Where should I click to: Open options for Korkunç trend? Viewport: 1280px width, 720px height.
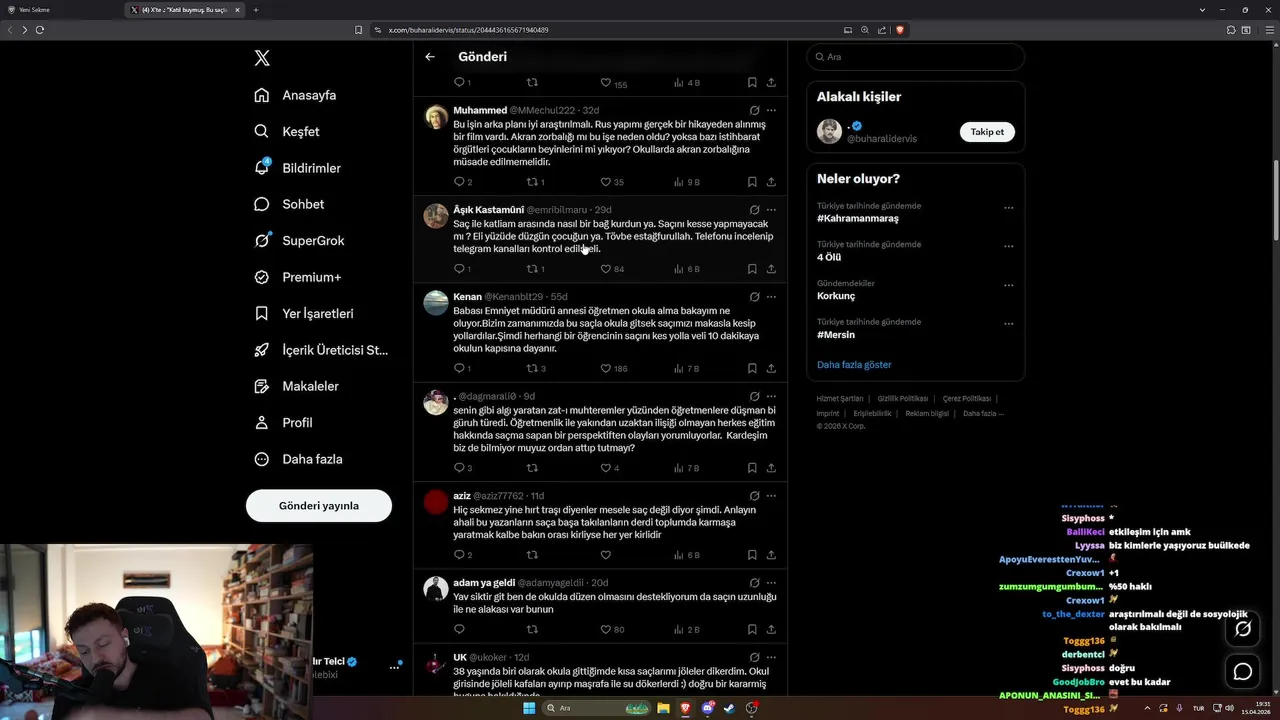tap(1008, 285)
